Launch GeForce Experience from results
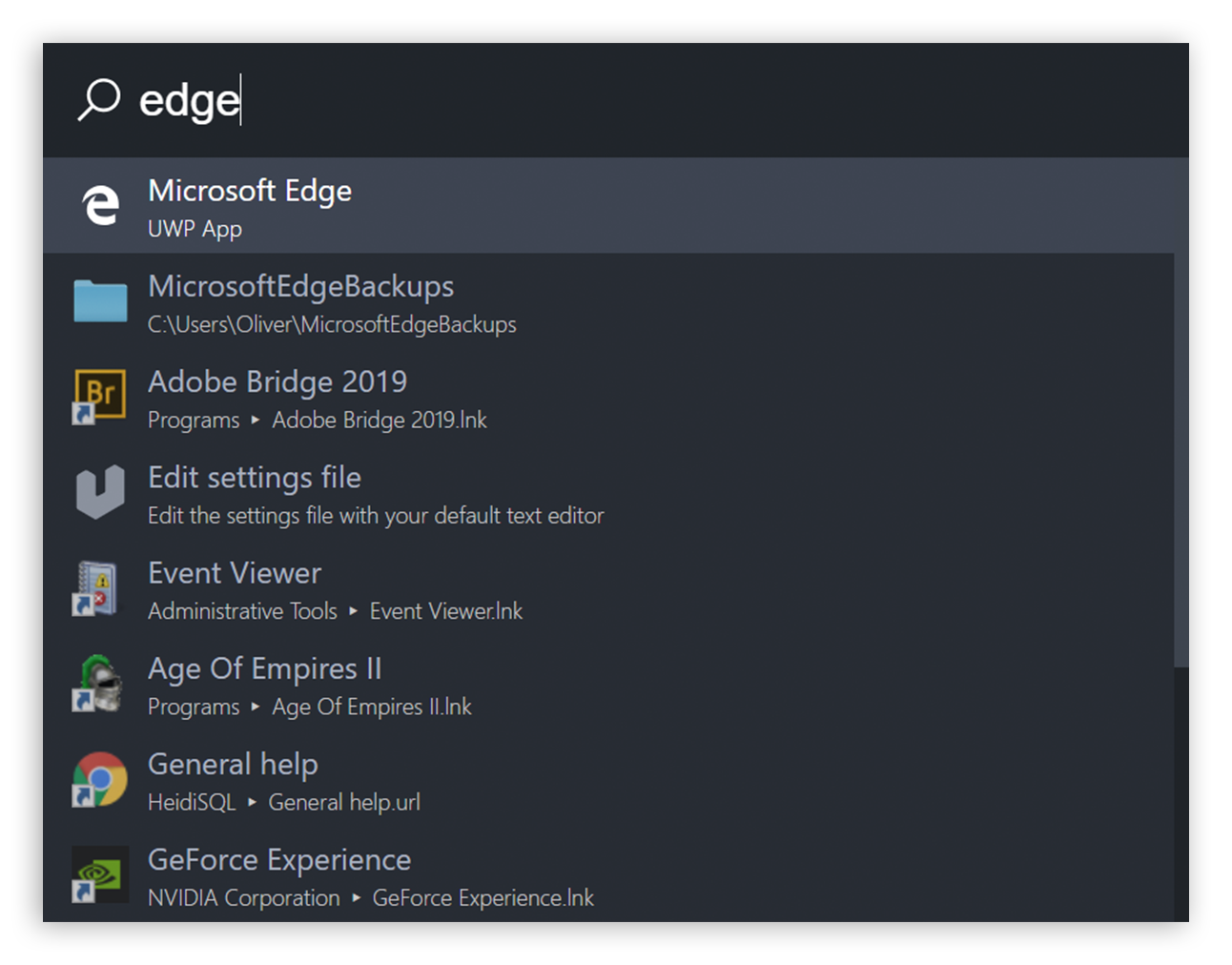Image resolution: width=1232 pixels, height=965 pixels. pos(279,860)
